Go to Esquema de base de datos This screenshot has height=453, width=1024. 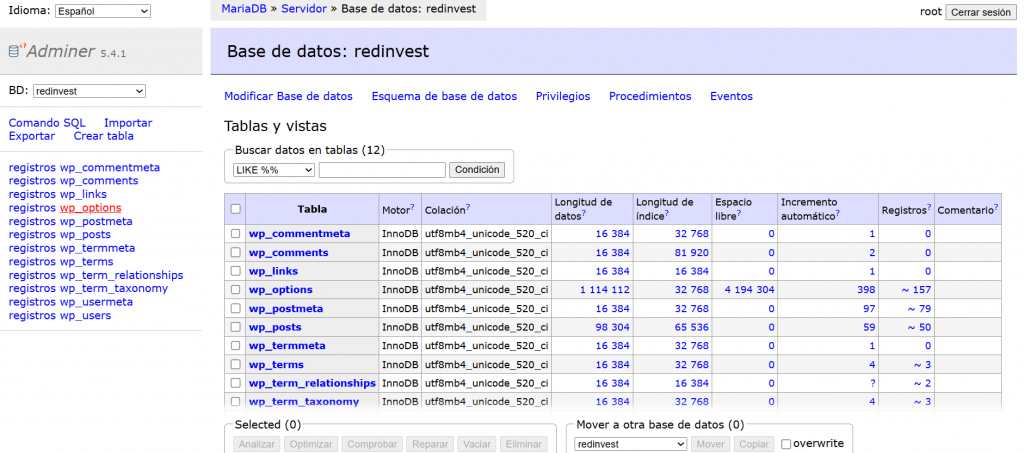pos(444,96)
